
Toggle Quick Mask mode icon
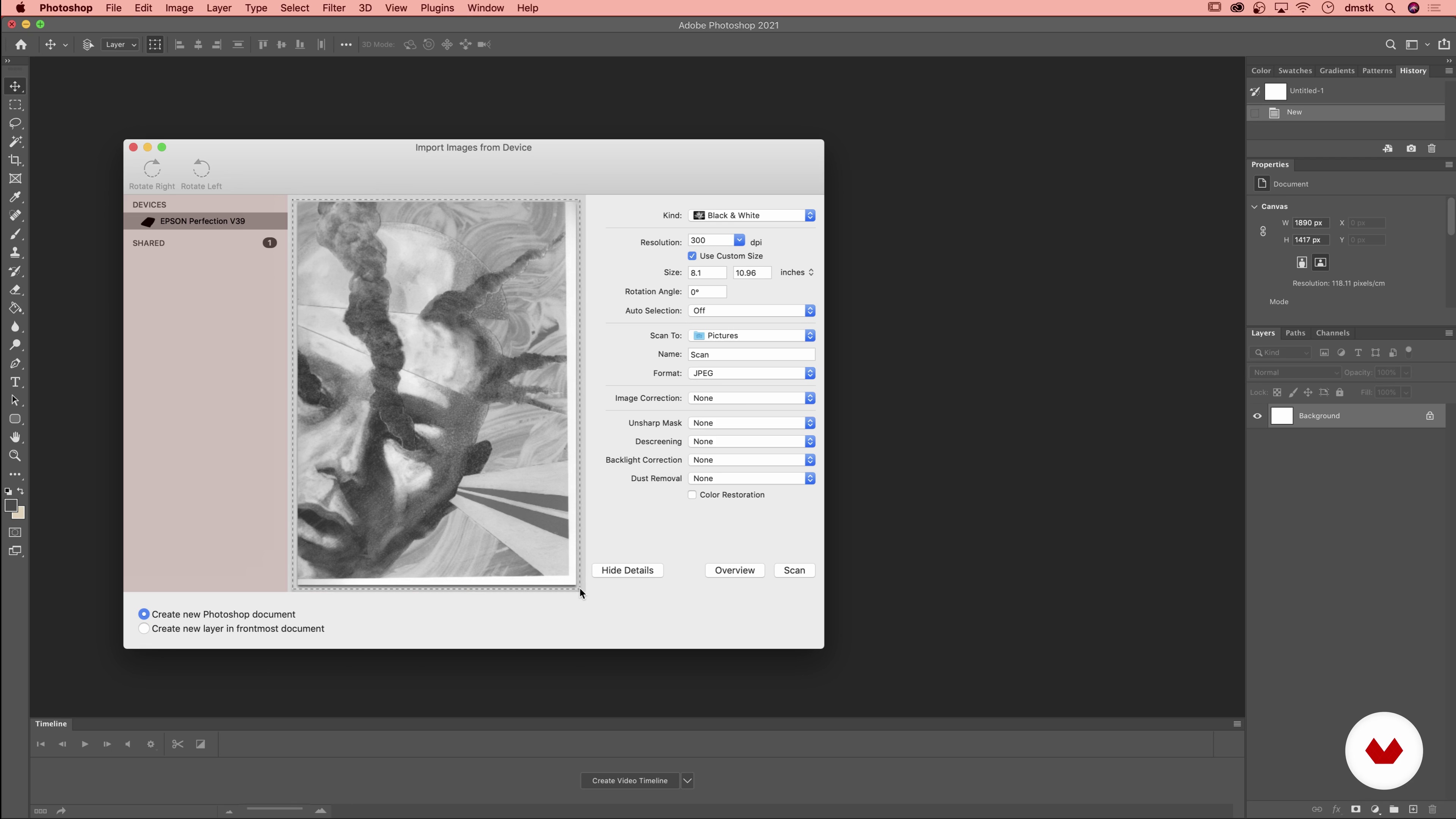15,532
